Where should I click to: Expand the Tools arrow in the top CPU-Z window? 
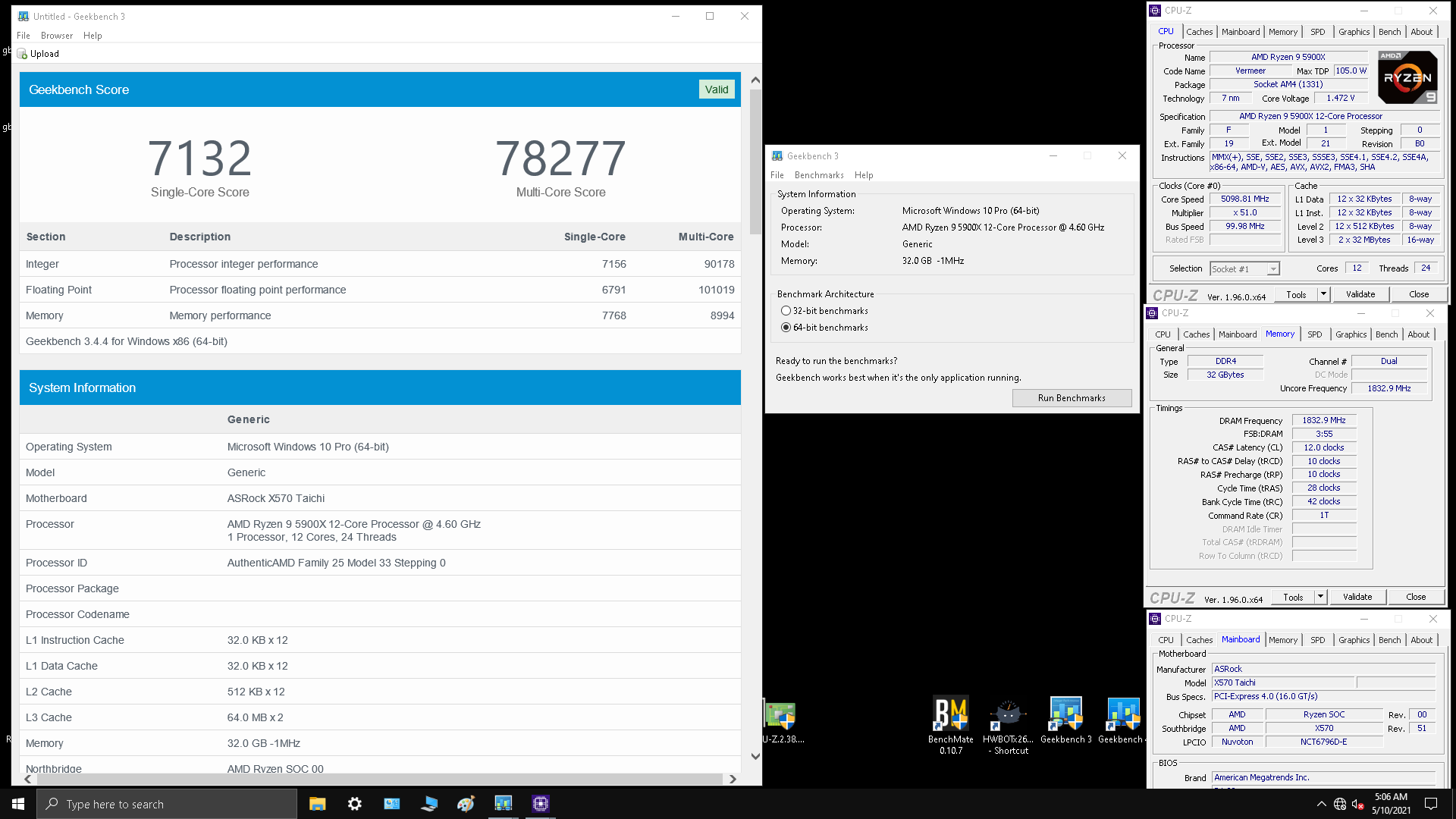(x=1323, y=294)
